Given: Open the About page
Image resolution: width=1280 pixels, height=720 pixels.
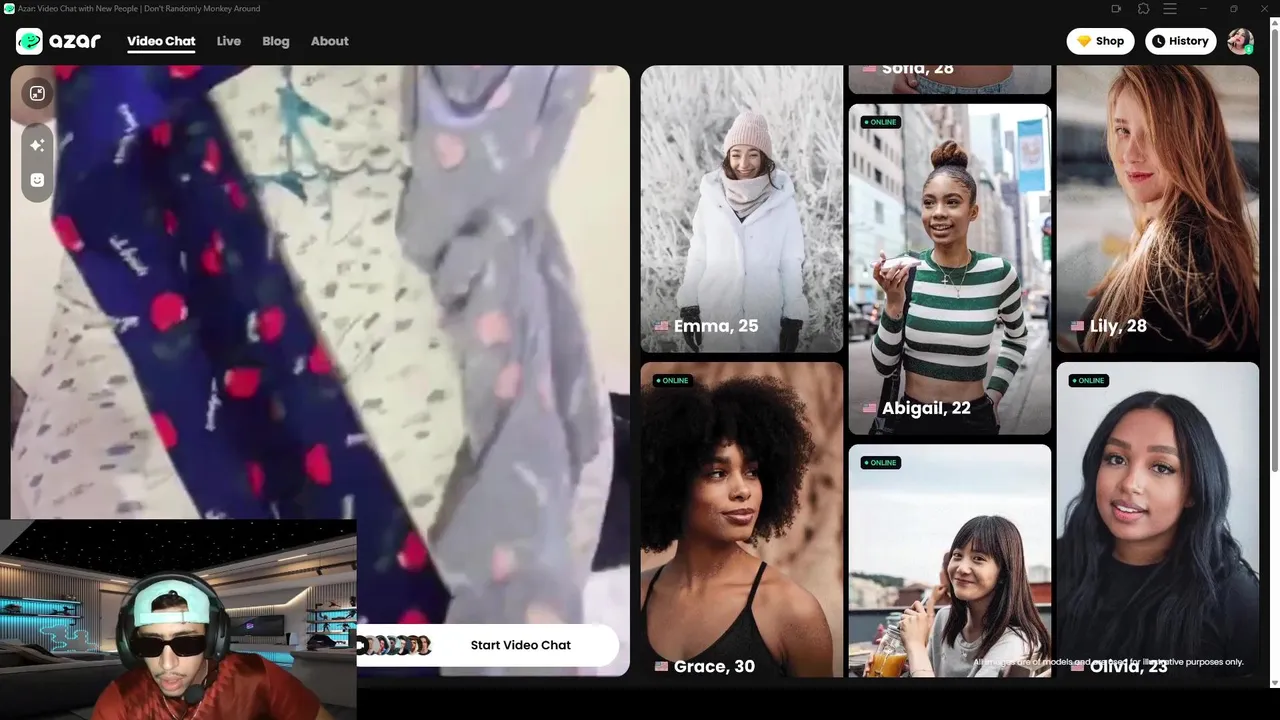Looking at the screenshot, I should click(330, 41).
